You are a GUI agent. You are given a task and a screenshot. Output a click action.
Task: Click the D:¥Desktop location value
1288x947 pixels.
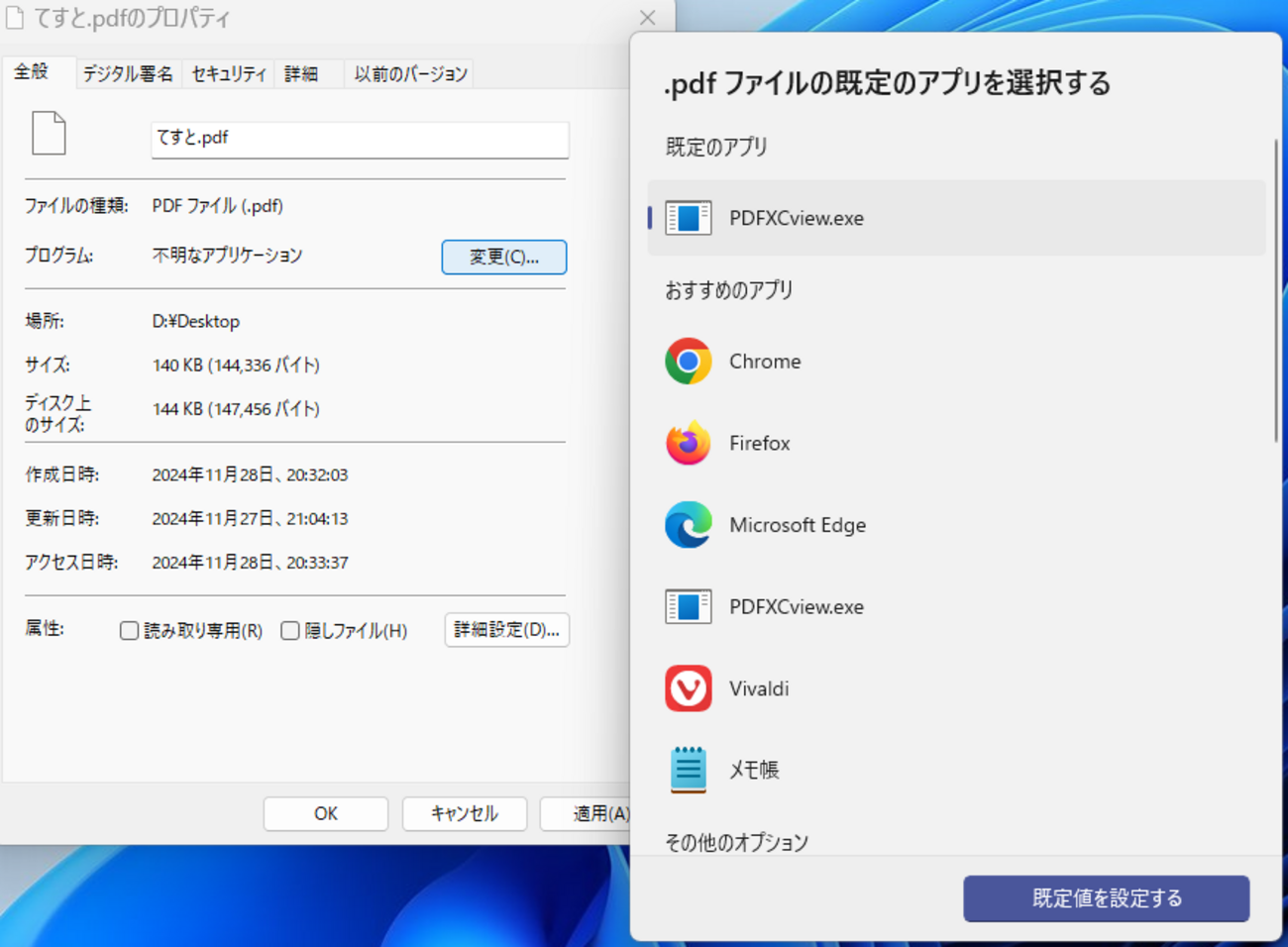pyautogui.click(x=196, y=321)
